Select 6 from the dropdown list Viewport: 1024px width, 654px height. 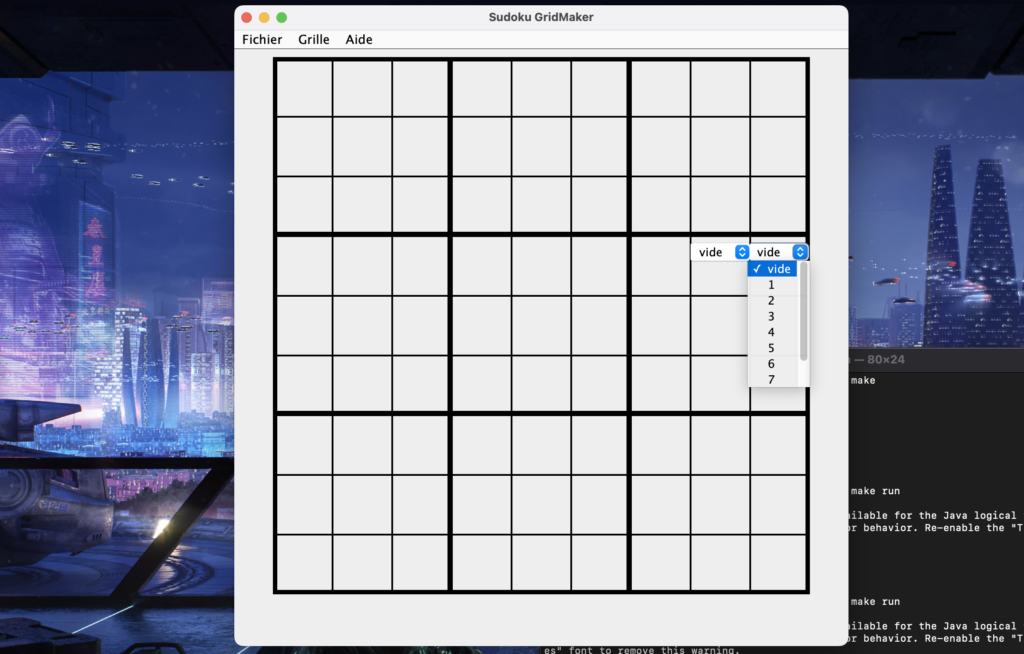pos(772,364)
